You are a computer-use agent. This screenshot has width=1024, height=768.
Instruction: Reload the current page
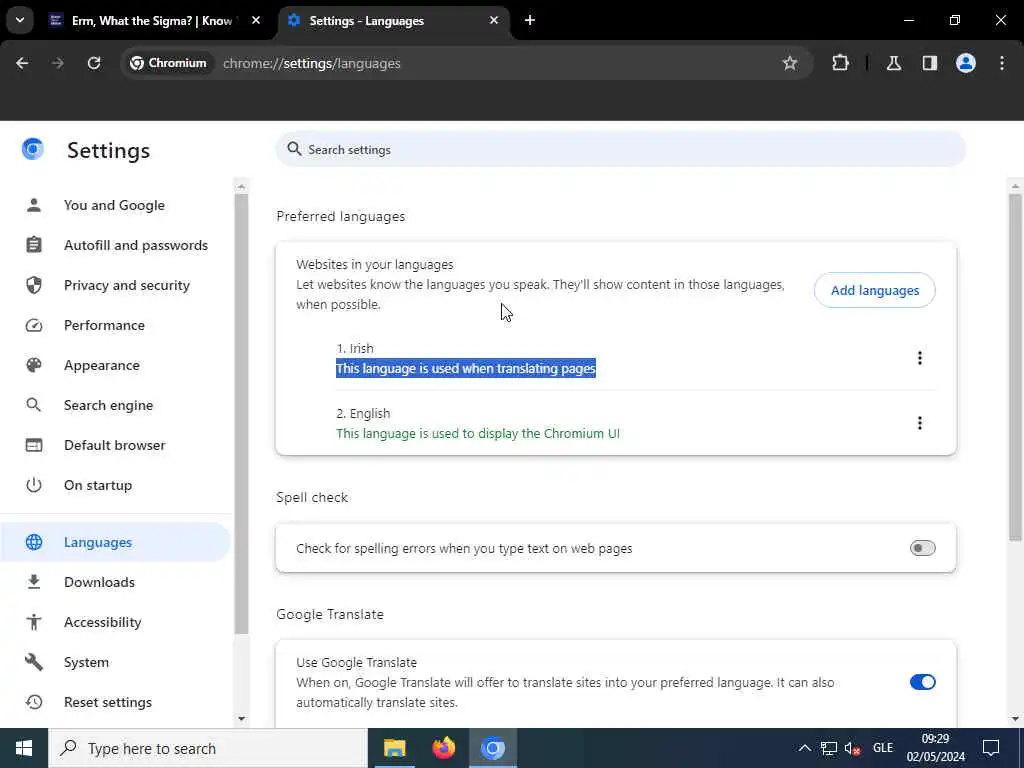pyautogui.click(x=94, y=63)
